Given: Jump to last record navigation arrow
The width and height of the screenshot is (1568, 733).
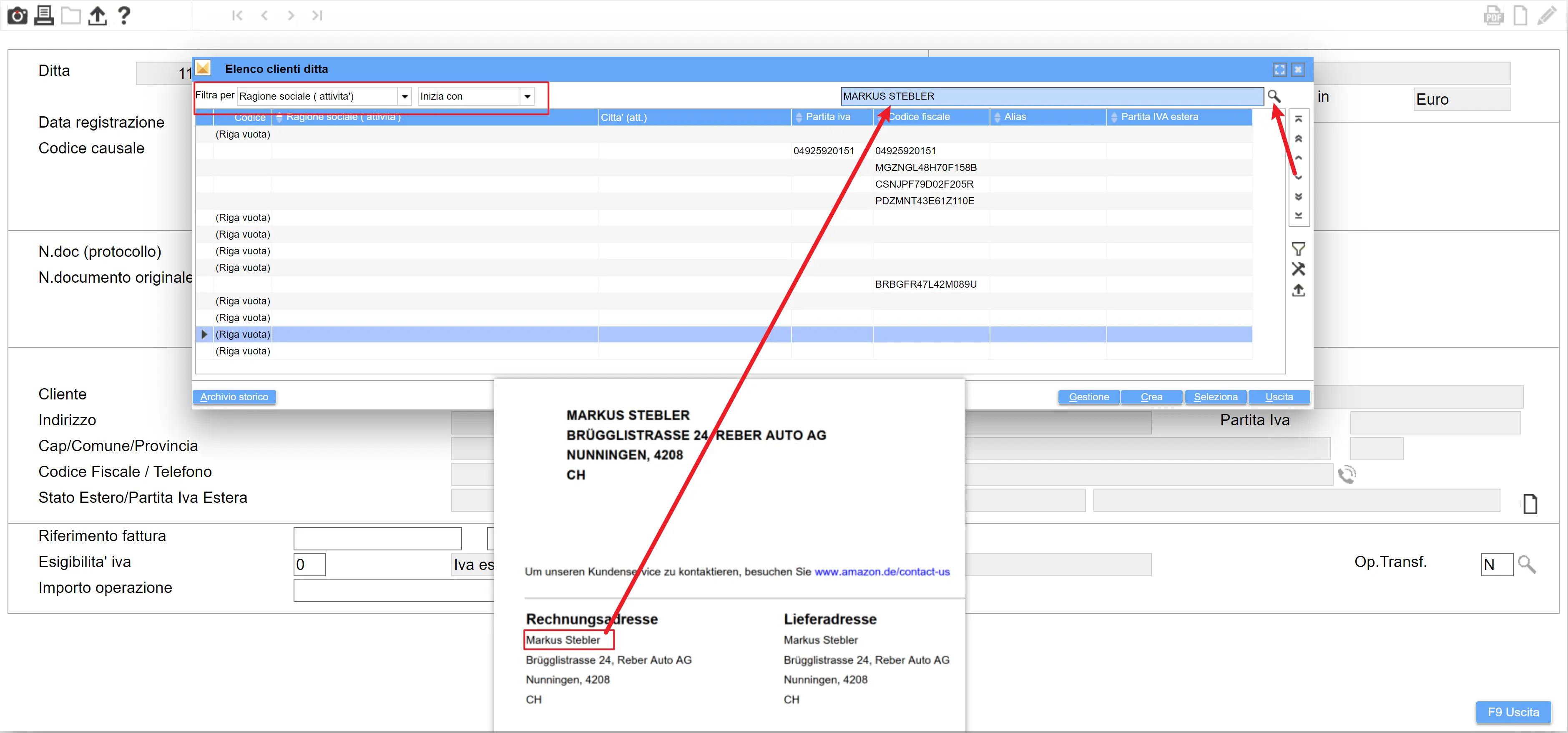Looking at the screenshot, I should (317, 15).
